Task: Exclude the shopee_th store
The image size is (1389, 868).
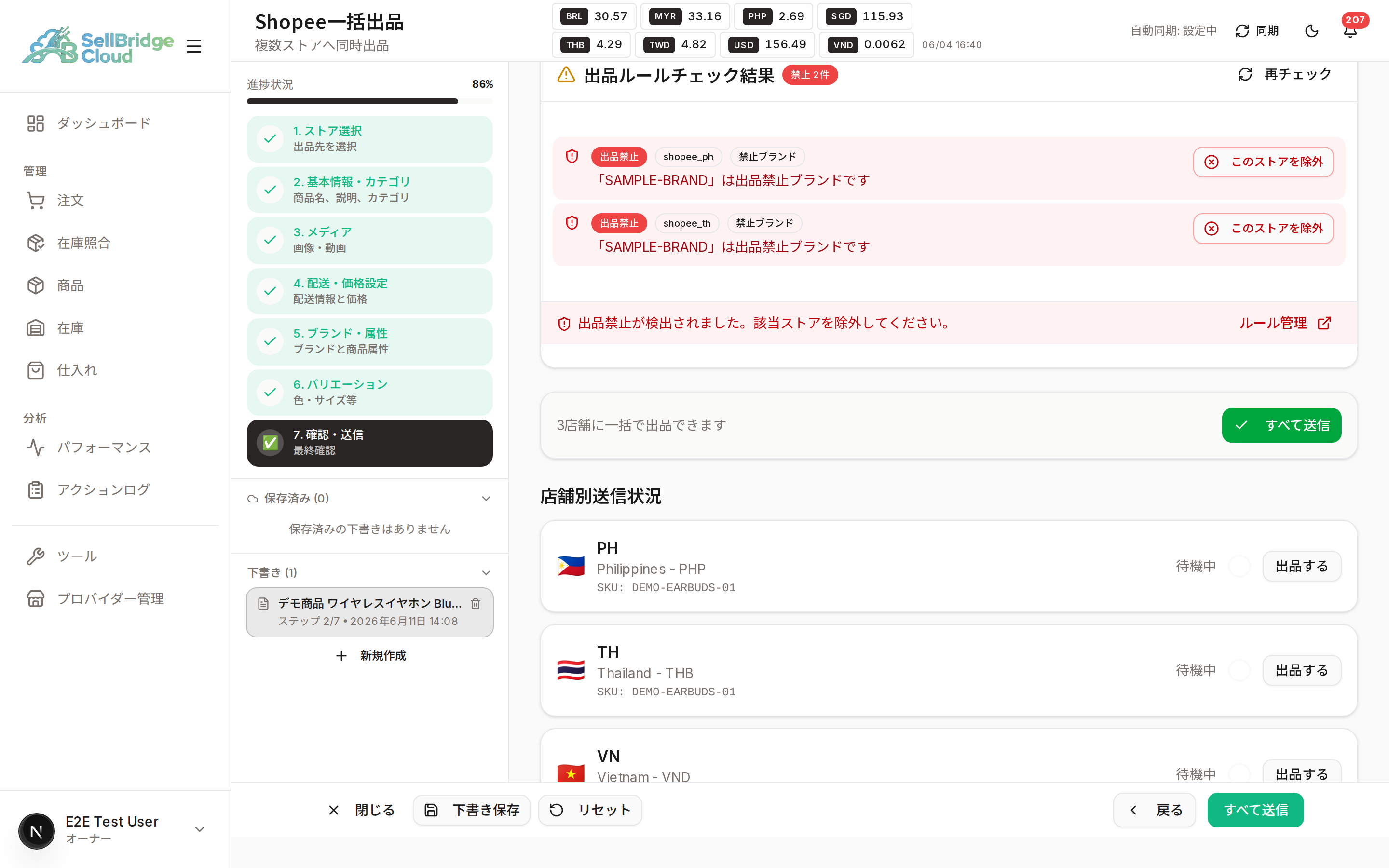Action: click(x=1263, y=229)
